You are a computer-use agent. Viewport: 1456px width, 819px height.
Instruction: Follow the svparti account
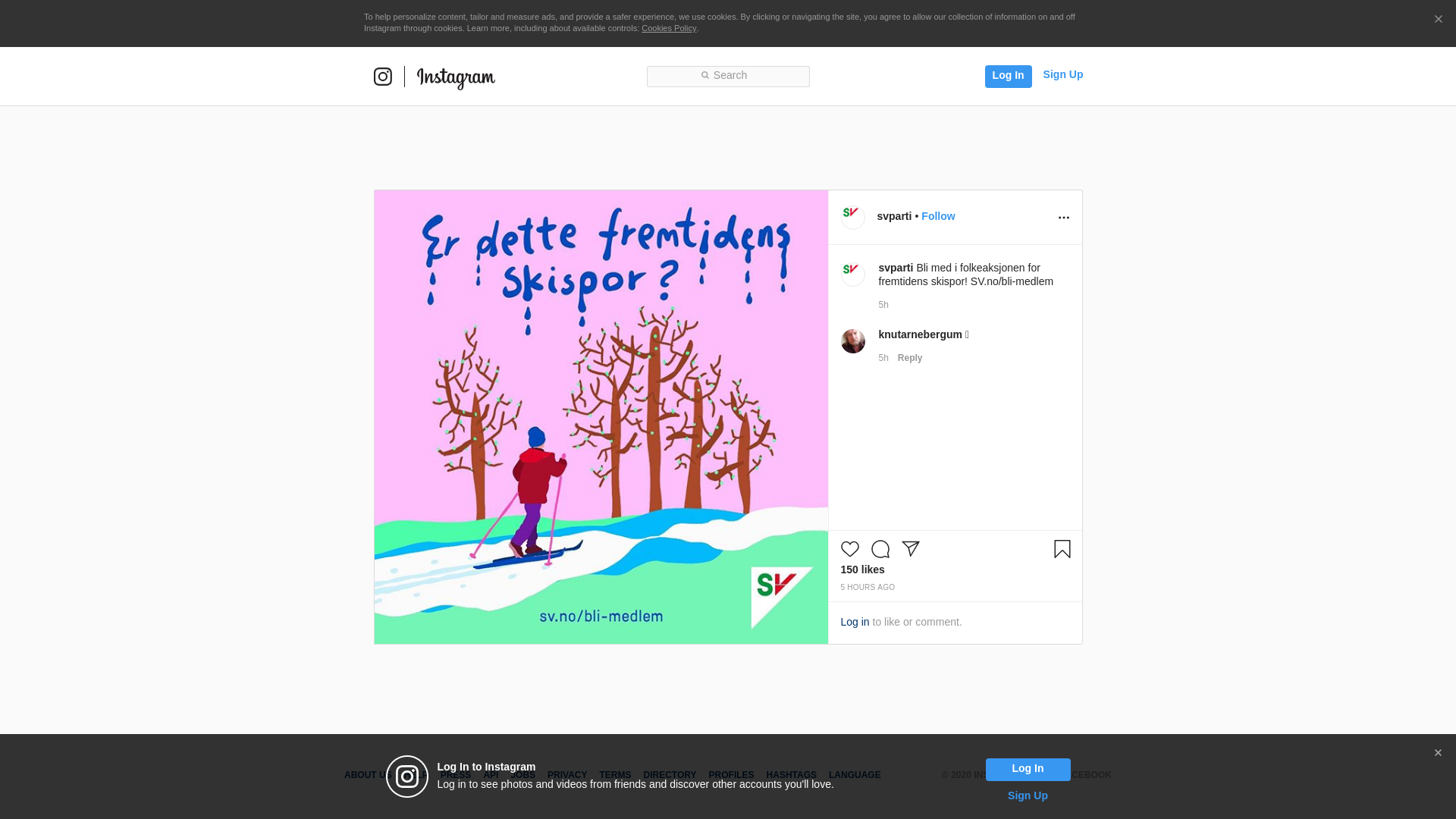tap(938, 216)
